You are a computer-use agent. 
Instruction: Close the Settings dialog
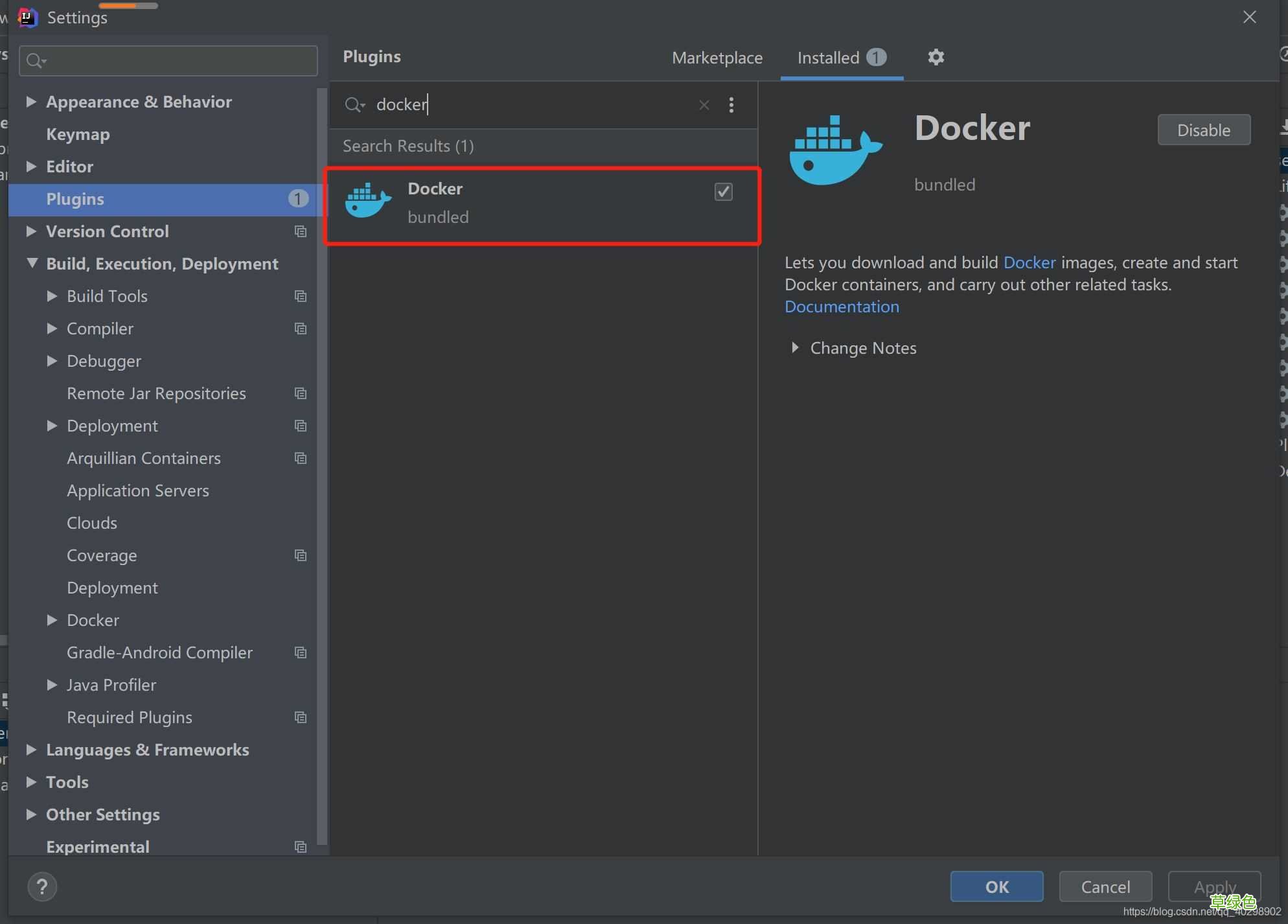coord(1250,17)
